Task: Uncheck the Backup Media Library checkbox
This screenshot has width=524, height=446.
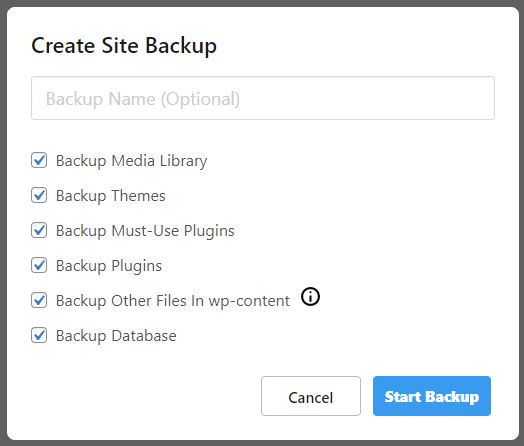Action: pos(39,160)
